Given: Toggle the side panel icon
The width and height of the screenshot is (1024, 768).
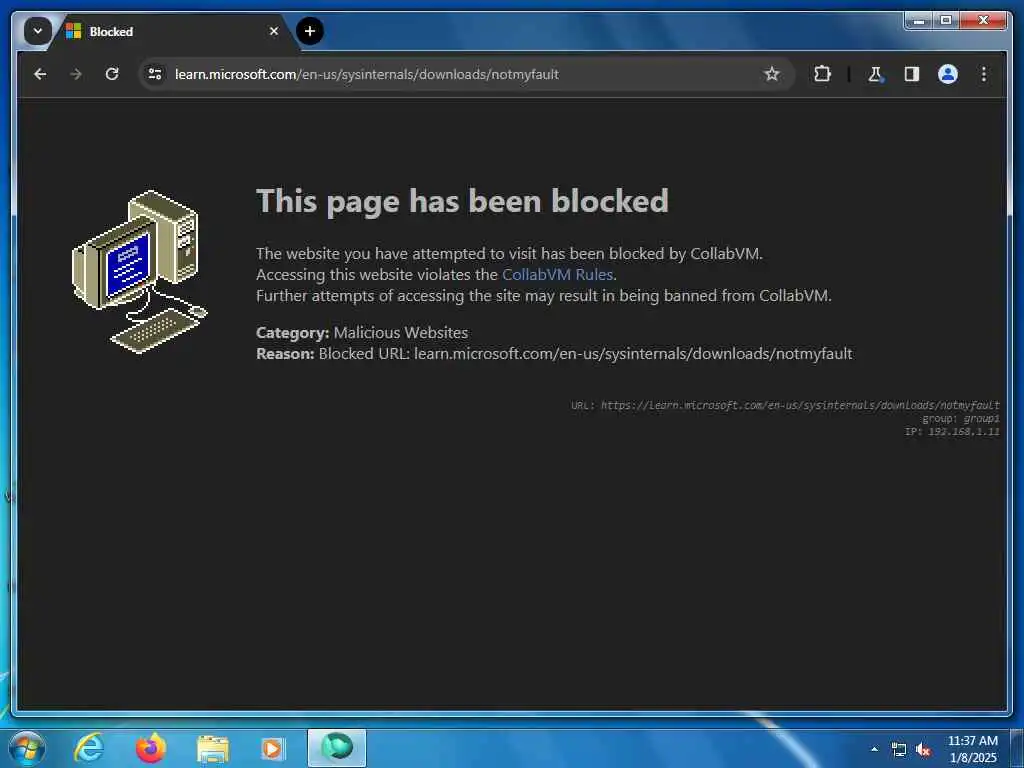Looking at the screenshot, I should 912,74.
